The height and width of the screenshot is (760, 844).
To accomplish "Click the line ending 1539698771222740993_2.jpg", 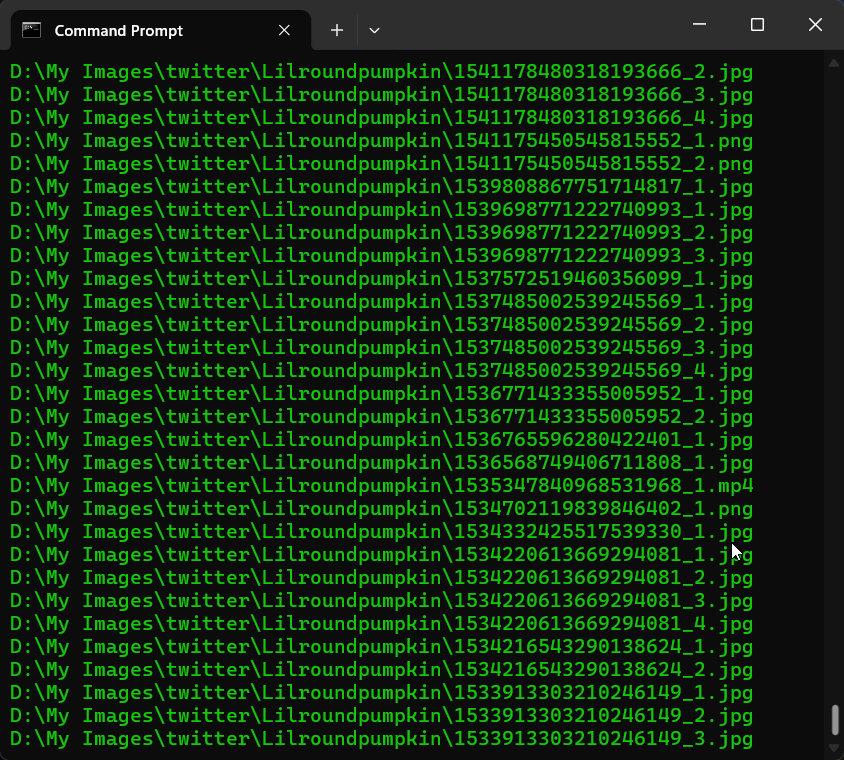I will [x=381, y=233].
